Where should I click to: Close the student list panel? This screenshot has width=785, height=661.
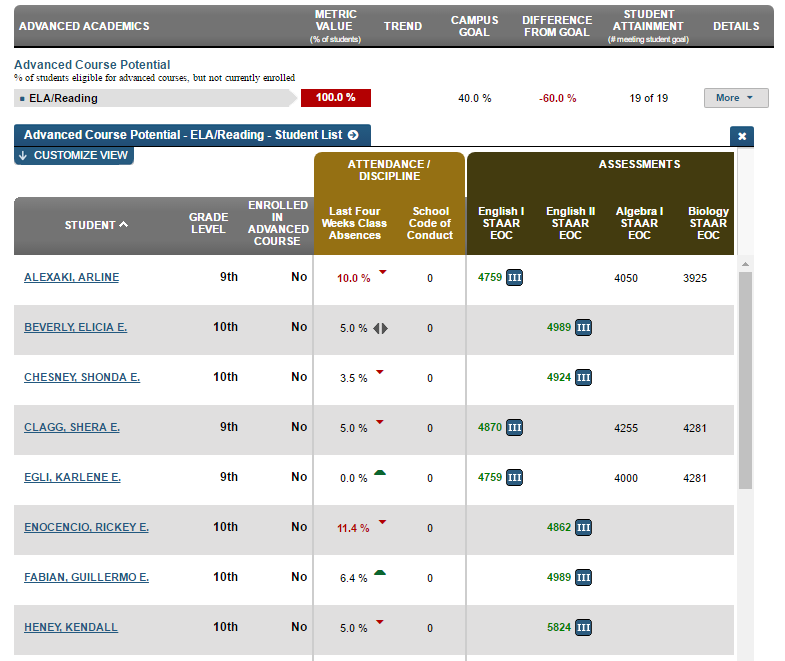point(742,136)
